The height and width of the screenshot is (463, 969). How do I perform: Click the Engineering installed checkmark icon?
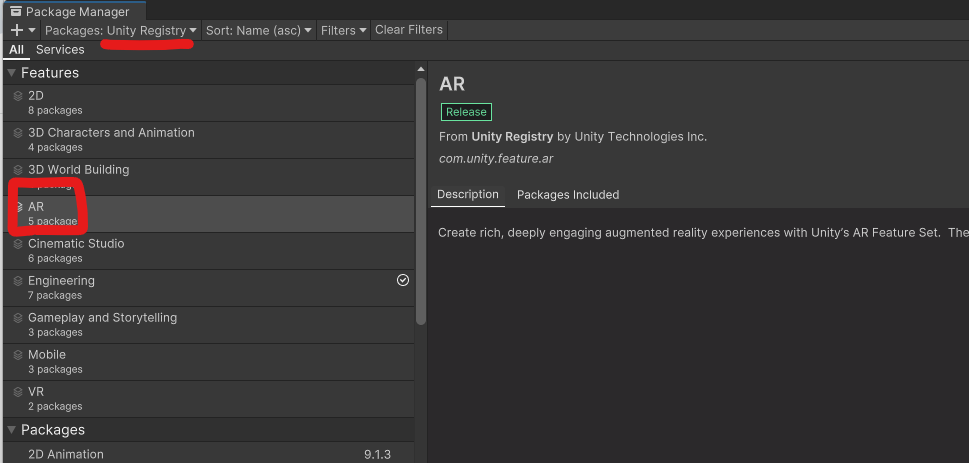[403, 281]
